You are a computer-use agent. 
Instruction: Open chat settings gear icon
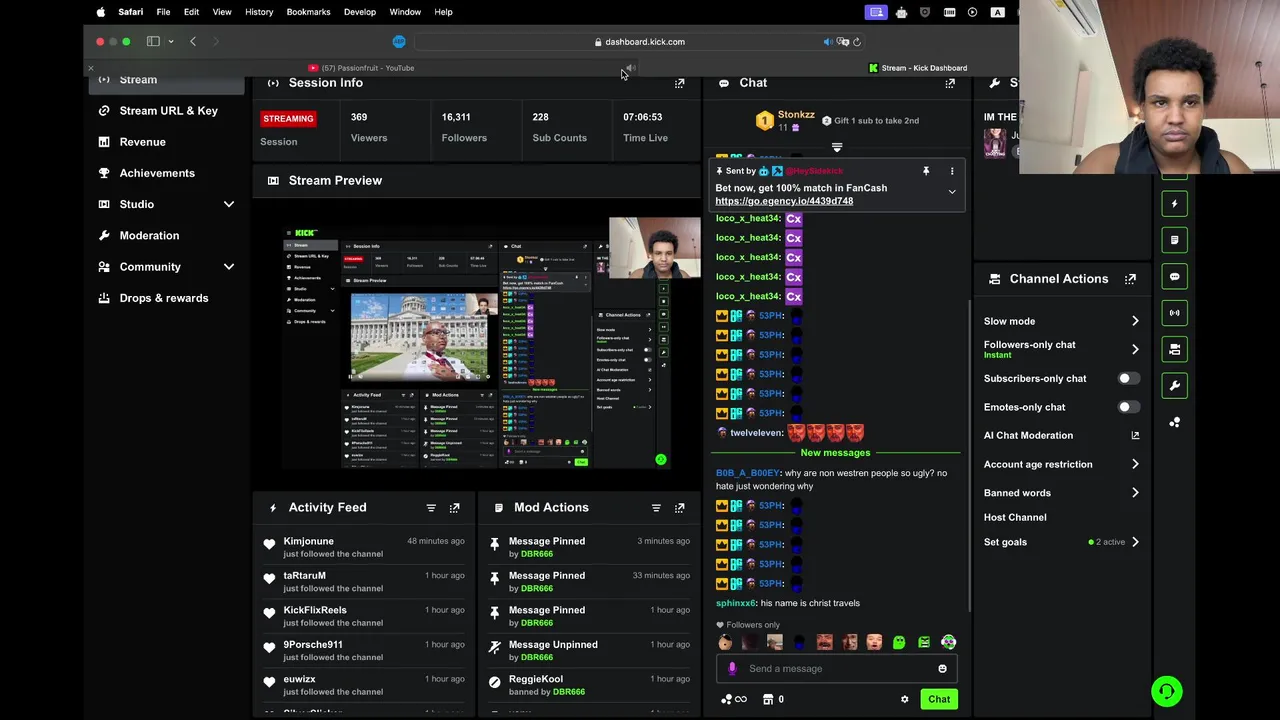click(x=905, y=700)
